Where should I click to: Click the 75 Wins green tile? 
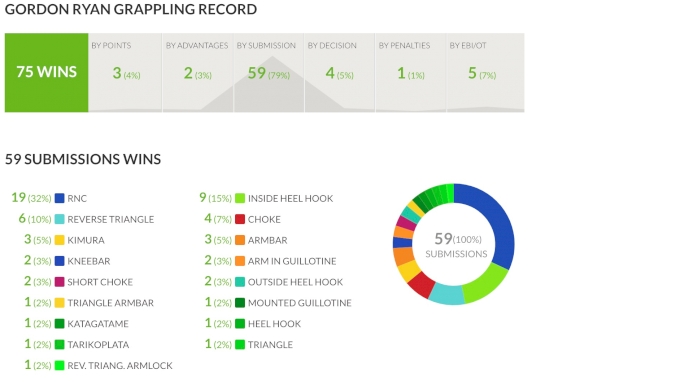(46, 72)
